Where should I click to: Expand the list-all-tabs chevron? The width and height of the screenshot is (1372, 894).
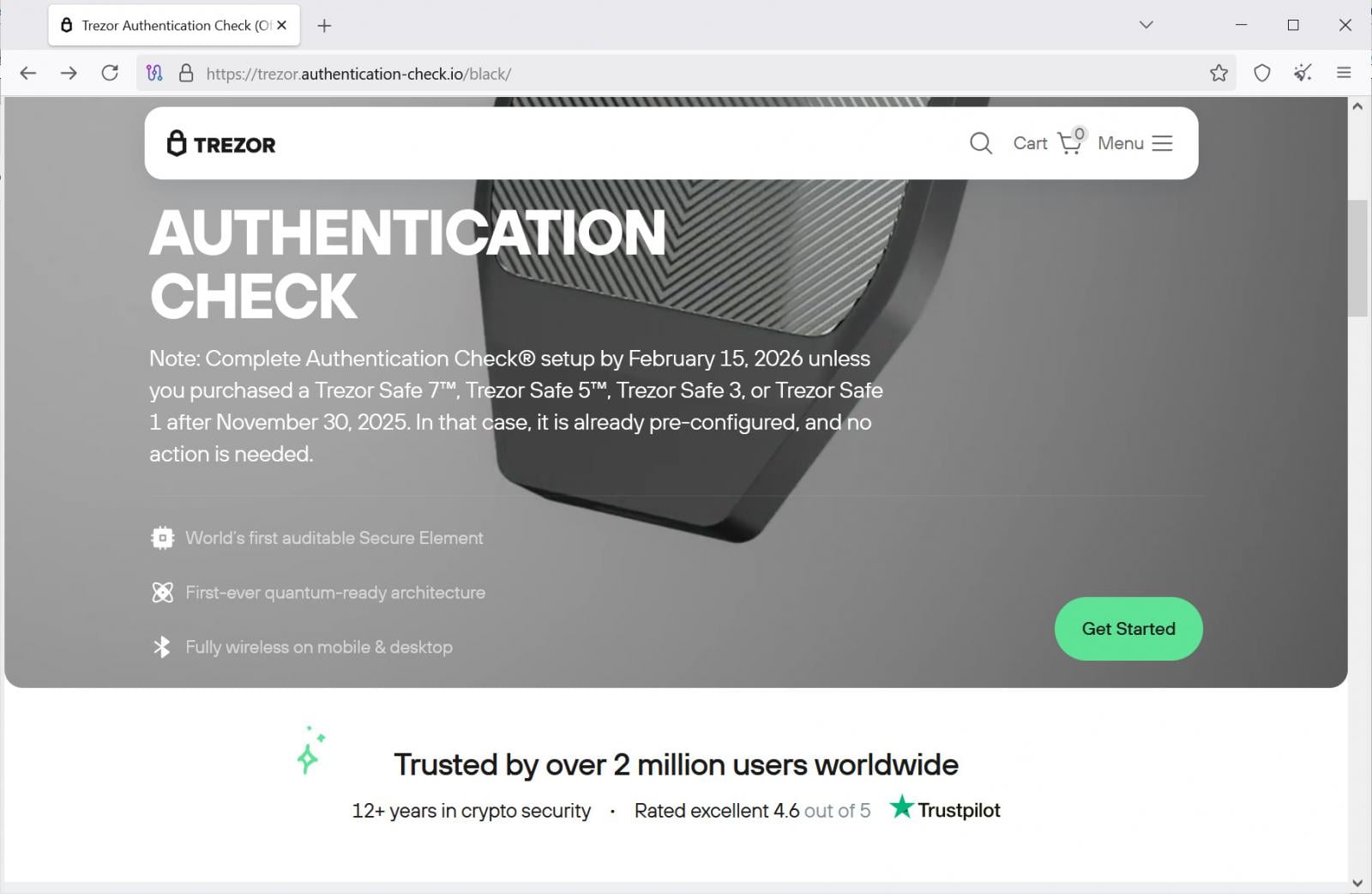(1145, 25)
